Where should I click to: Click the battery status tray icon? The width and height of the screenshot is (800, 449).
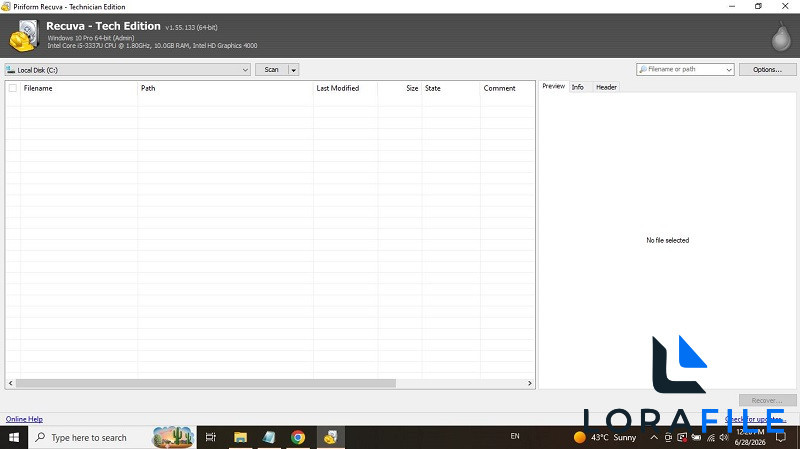[696, 437]
